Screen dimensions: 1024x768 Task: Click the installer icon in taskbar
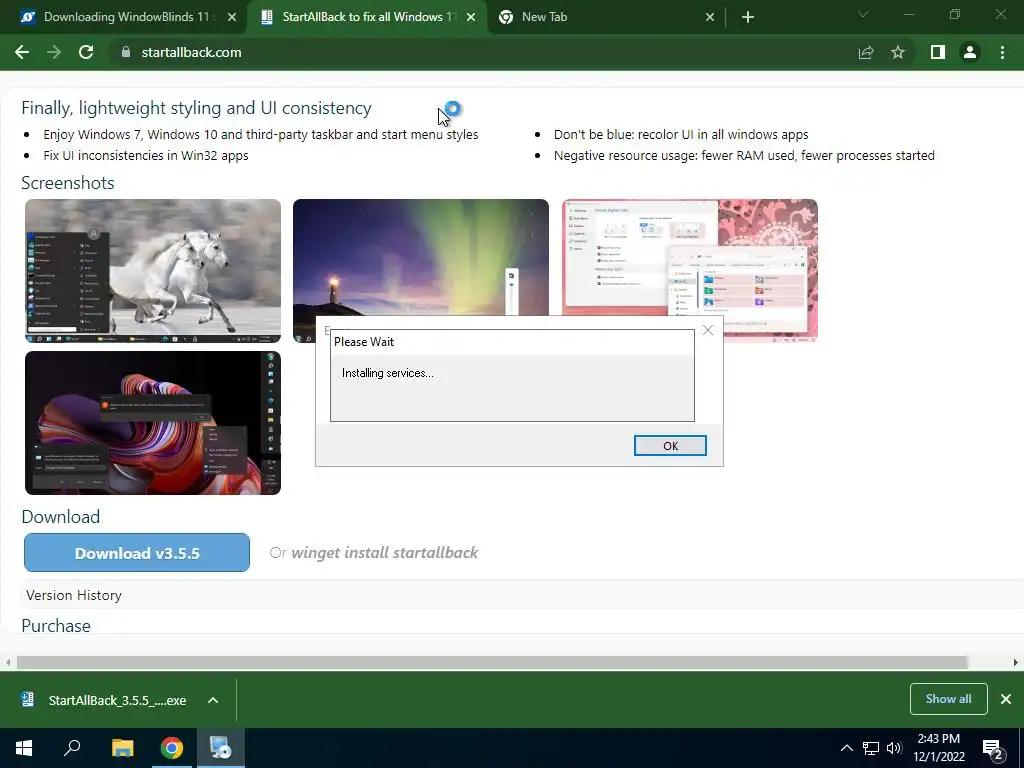coord(220,748)
